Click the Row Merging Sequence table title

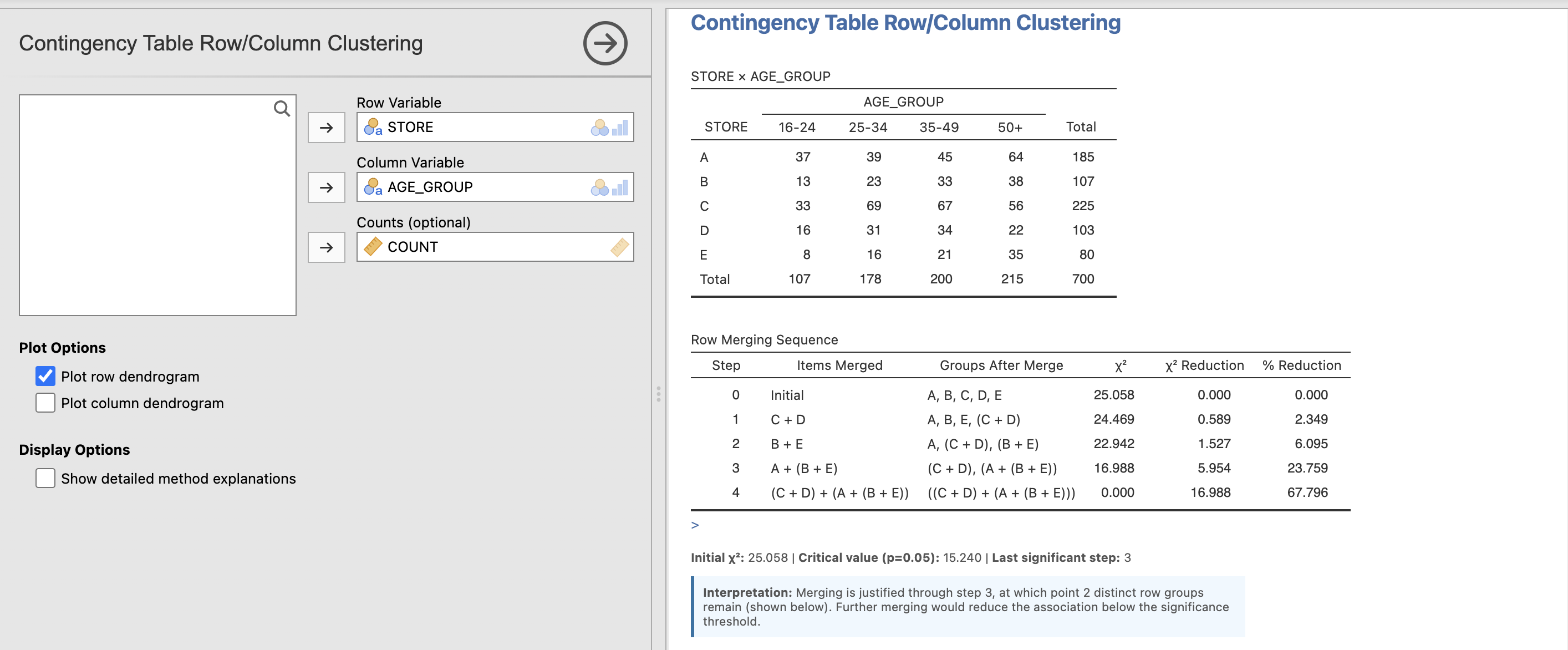764,339
